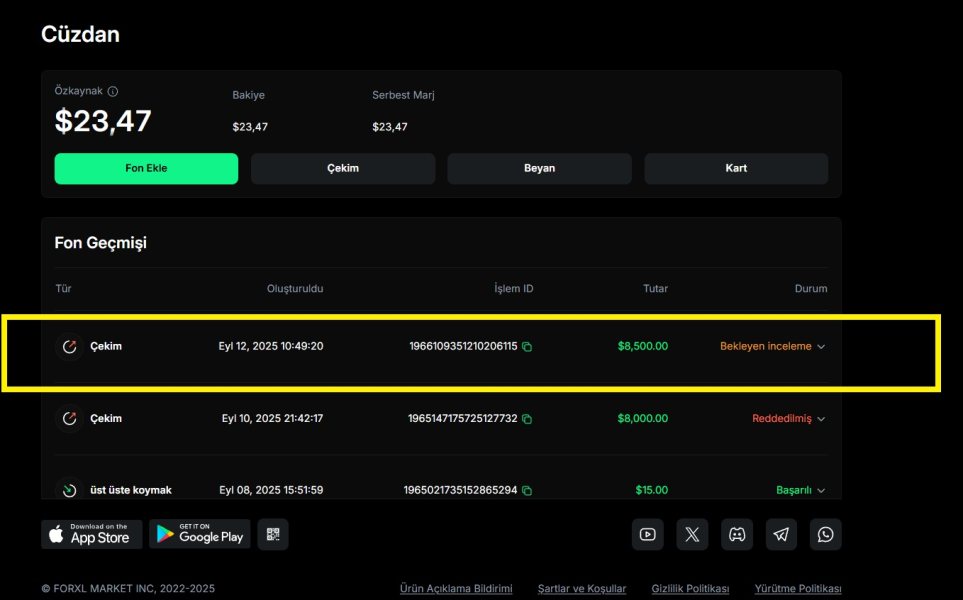This screenshot has width=963, height=600.
Task: Open Gizlilik Politikası link
Action: tap(690, 588)
